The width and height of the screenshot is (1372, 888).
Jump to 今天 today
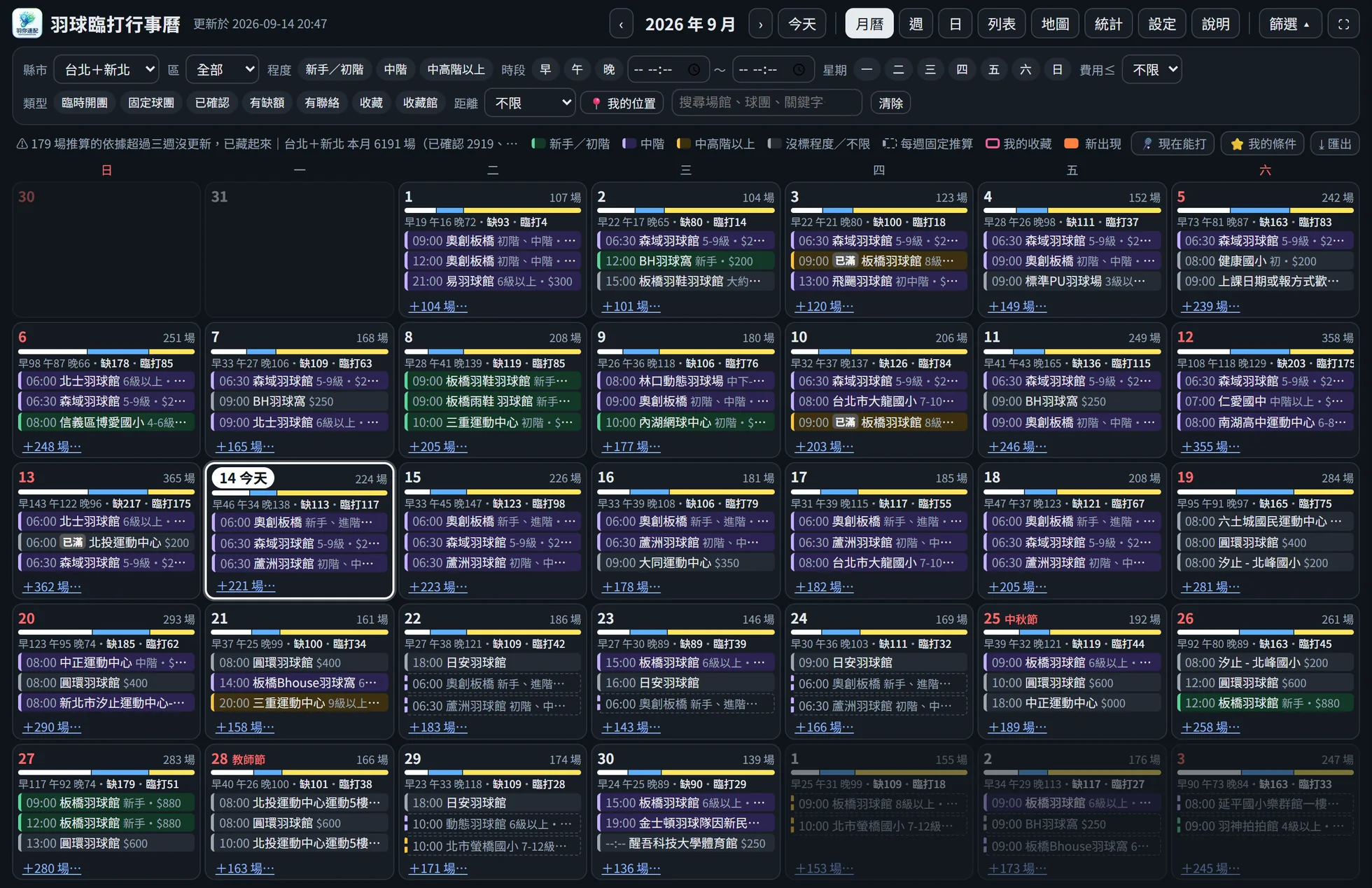802,24
